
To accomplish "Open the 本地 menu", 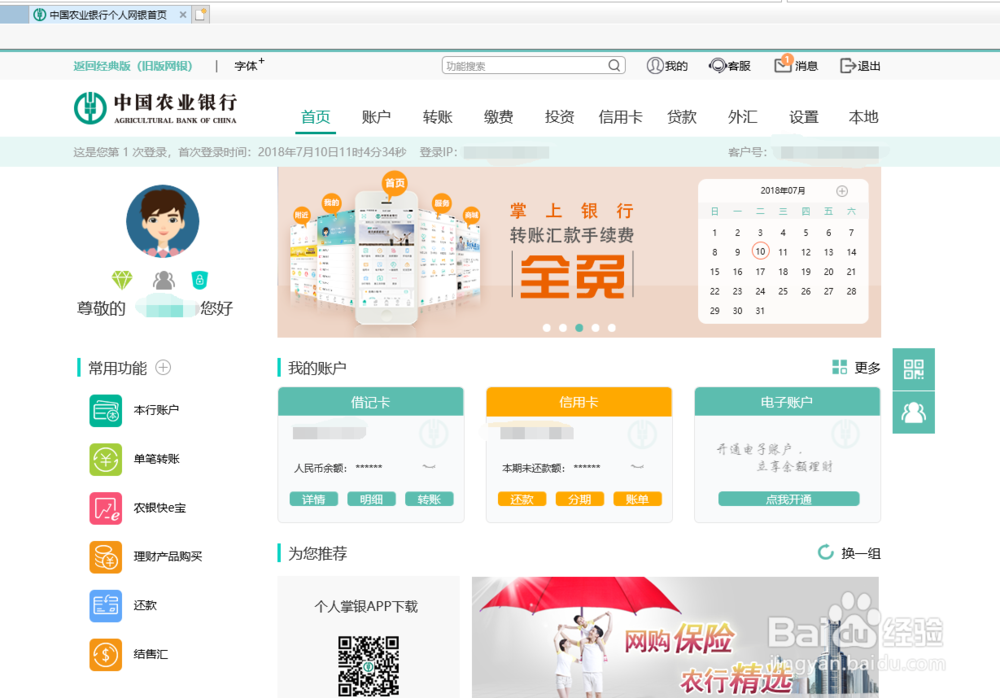I will (x=864, y=117).
